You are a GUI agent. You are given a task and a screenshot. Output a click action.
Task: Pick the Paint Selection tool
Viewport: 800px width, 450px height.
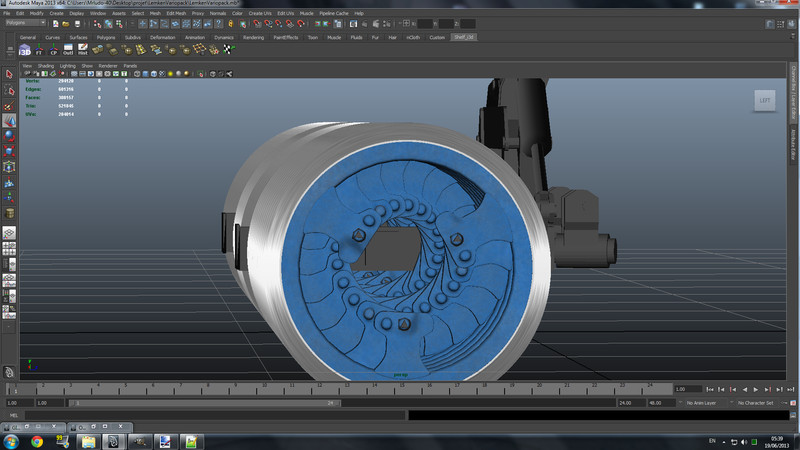[9, 106]
